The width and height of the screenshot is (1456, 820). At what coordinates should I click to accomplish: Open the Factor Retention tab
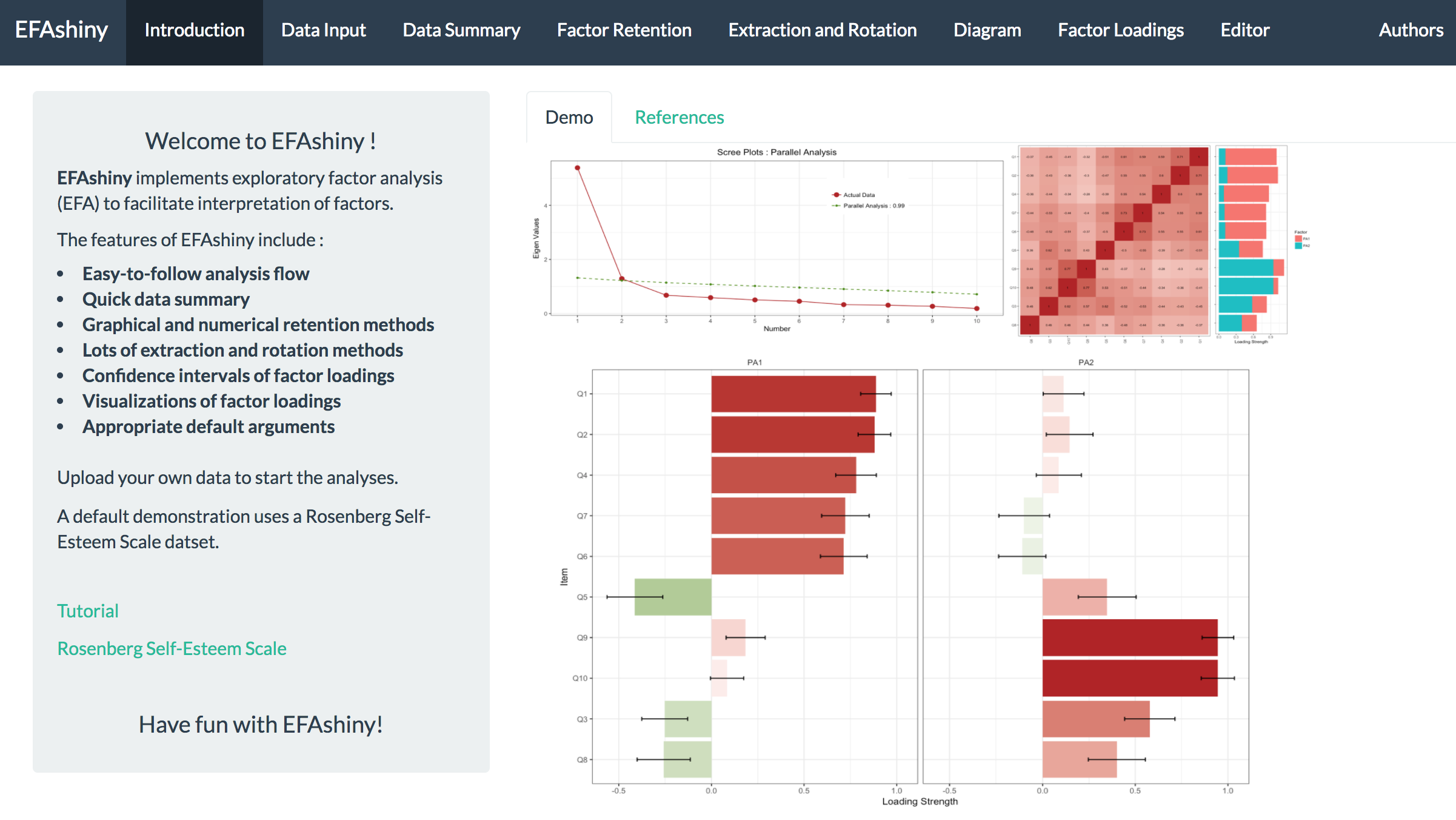pos(624,30)
